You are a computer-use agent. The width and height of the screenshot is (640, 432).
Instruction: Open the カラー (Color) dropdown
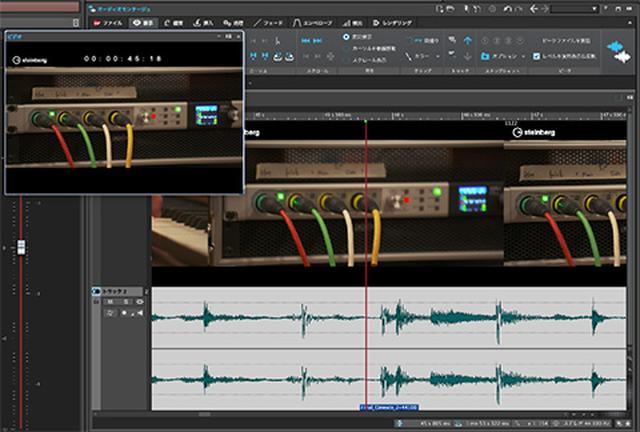tap(423, 56)
